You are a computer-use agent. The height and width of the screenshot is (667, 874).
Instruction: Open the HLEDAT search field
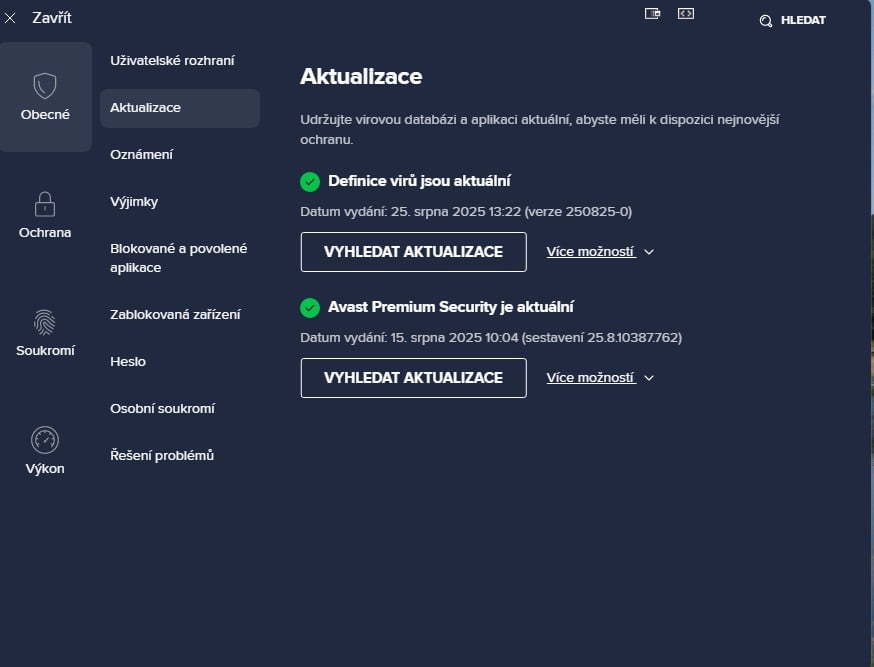coord(800,19)
